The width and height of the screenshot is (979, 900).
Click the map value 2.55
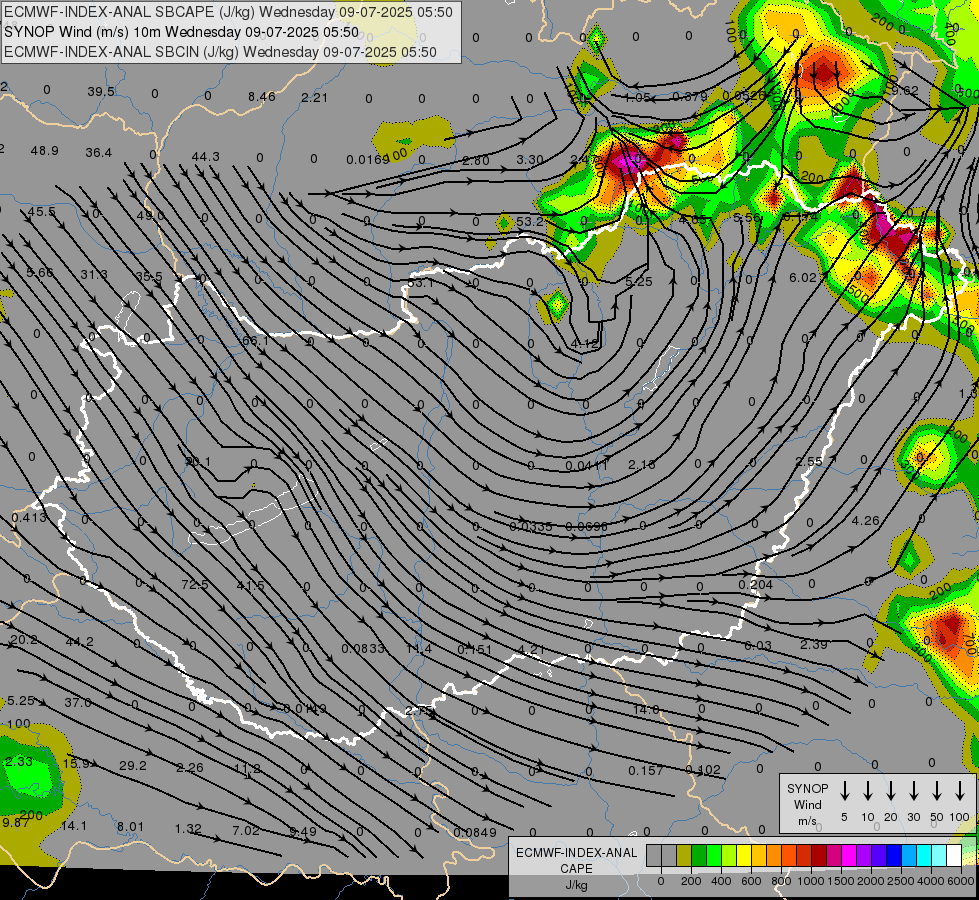tap(809, 461)
